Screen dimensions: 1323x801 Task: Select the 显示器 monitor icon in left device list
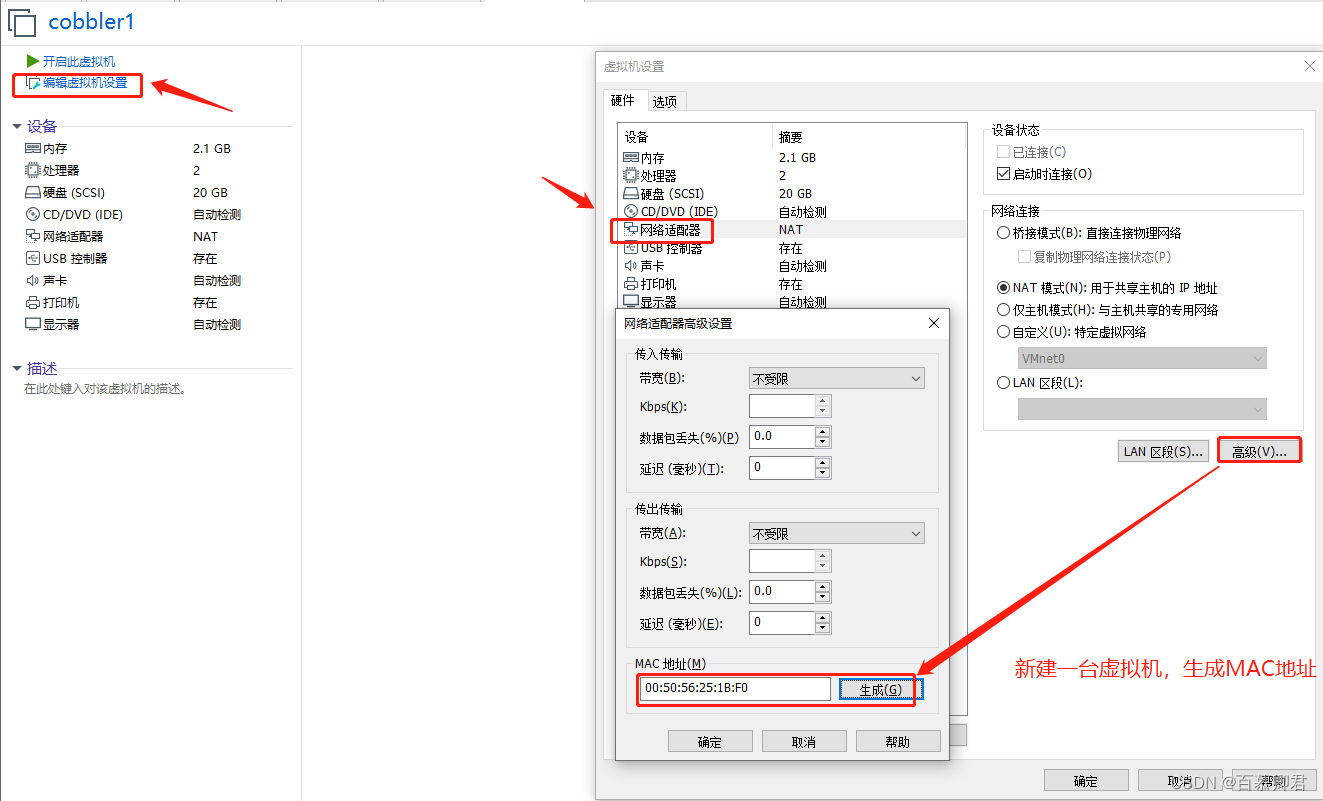[33, 324]
